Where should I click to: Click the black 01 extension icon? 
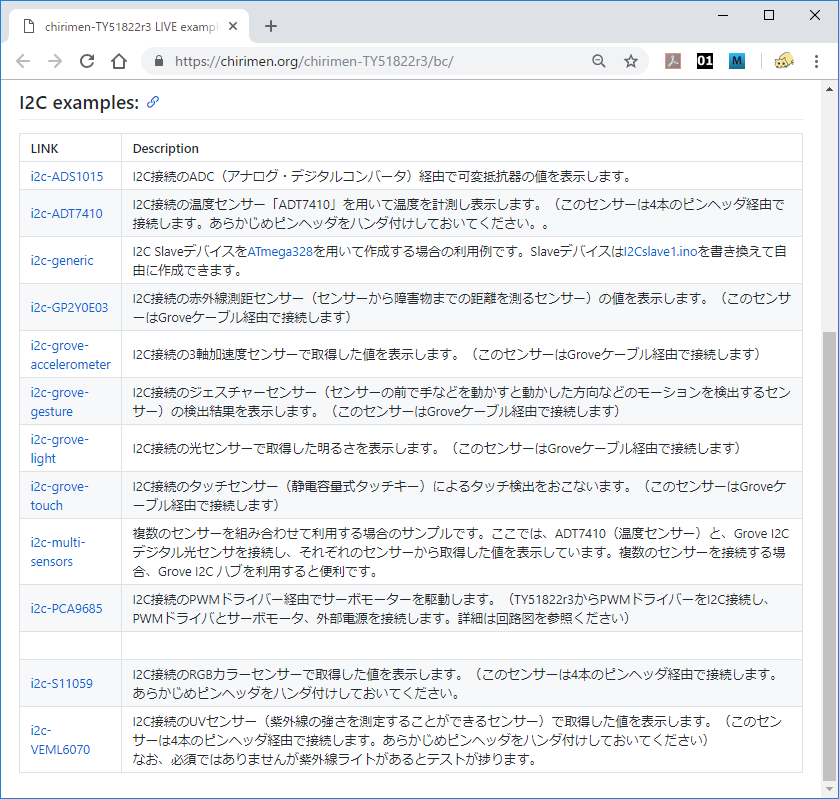pyautogui.click(x=705, y=61)
